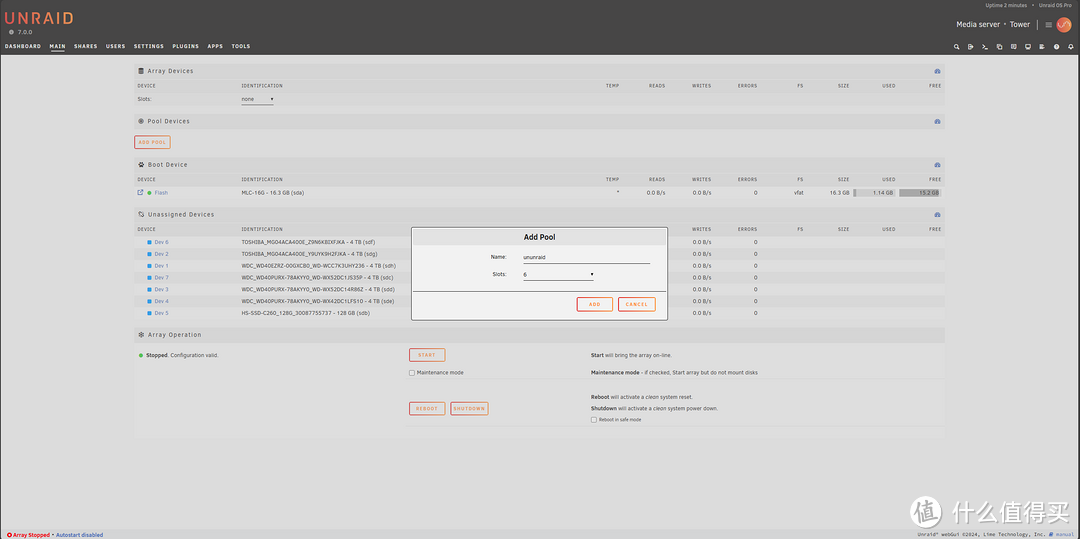
Task: Open the Dev 1 device link
Action: pos(161,266)
